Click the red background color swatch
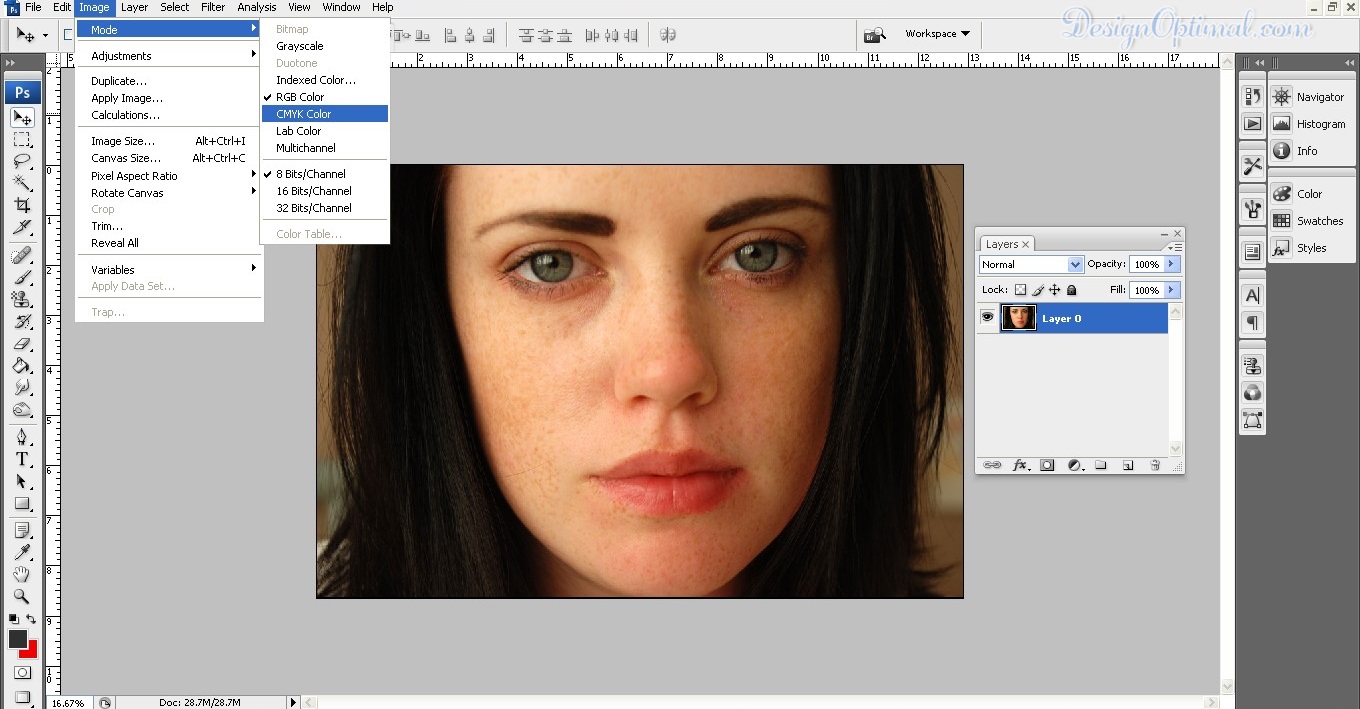This screenshot has height=709, width=1360. pos(31,651)
